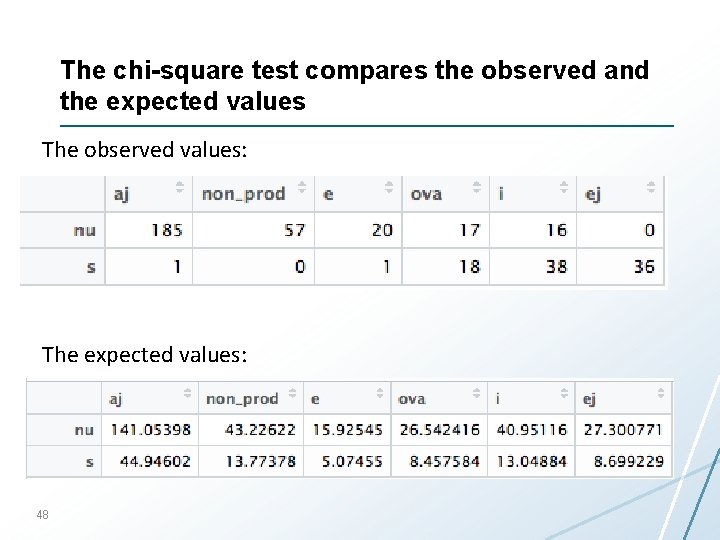This screenshot has width=720, height=540.
Task: Sort observed table by i column arrows
Action: pyautogui.click(x=564, y=187)
